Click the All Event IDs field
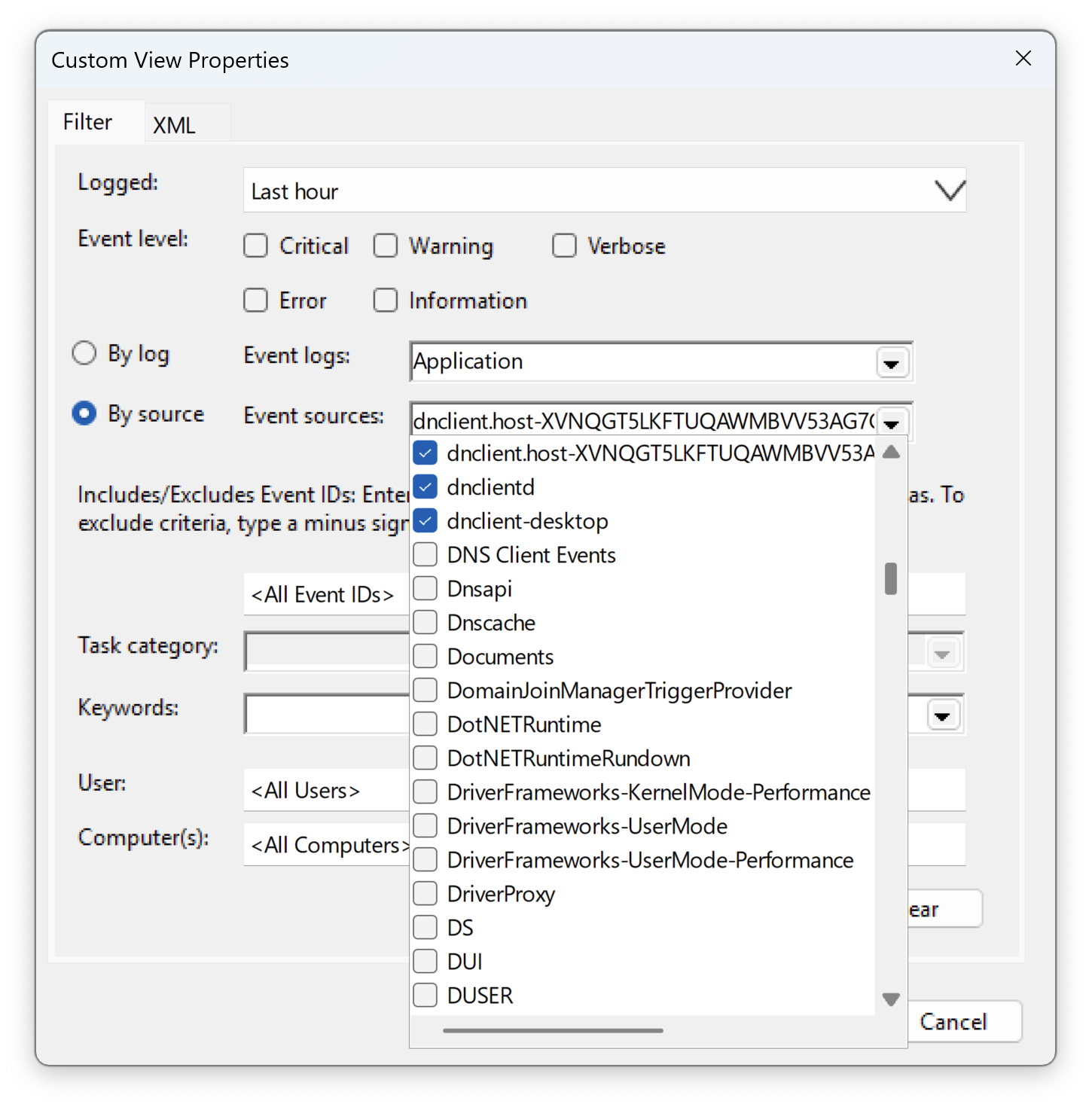 [x=324, y=594]
